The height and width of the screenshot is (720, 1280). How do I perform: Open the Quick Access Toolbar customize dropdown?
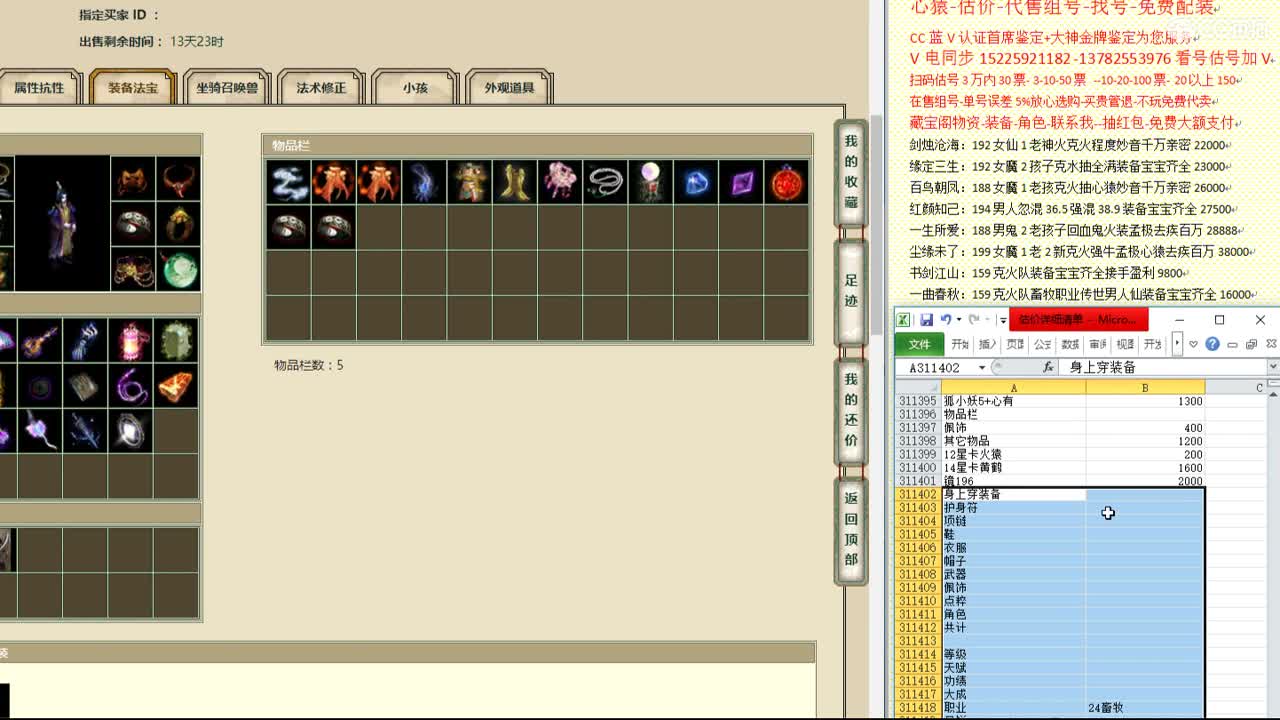coord(1003,320)
